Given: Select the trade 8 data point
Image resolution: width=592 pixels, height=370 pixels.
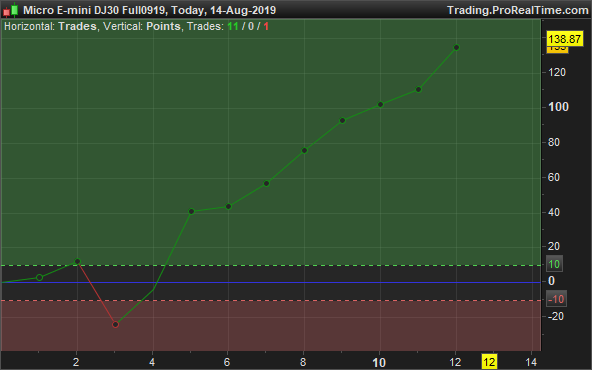Looking at the screenshot, I should [x=304, y=150].
